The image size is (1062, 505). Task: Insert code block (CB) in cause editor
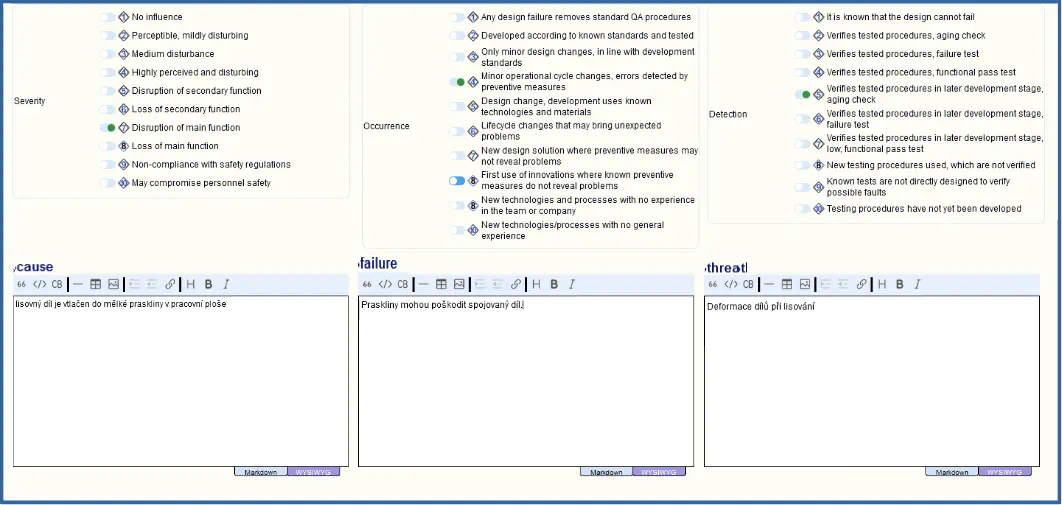tap(57, 284)
